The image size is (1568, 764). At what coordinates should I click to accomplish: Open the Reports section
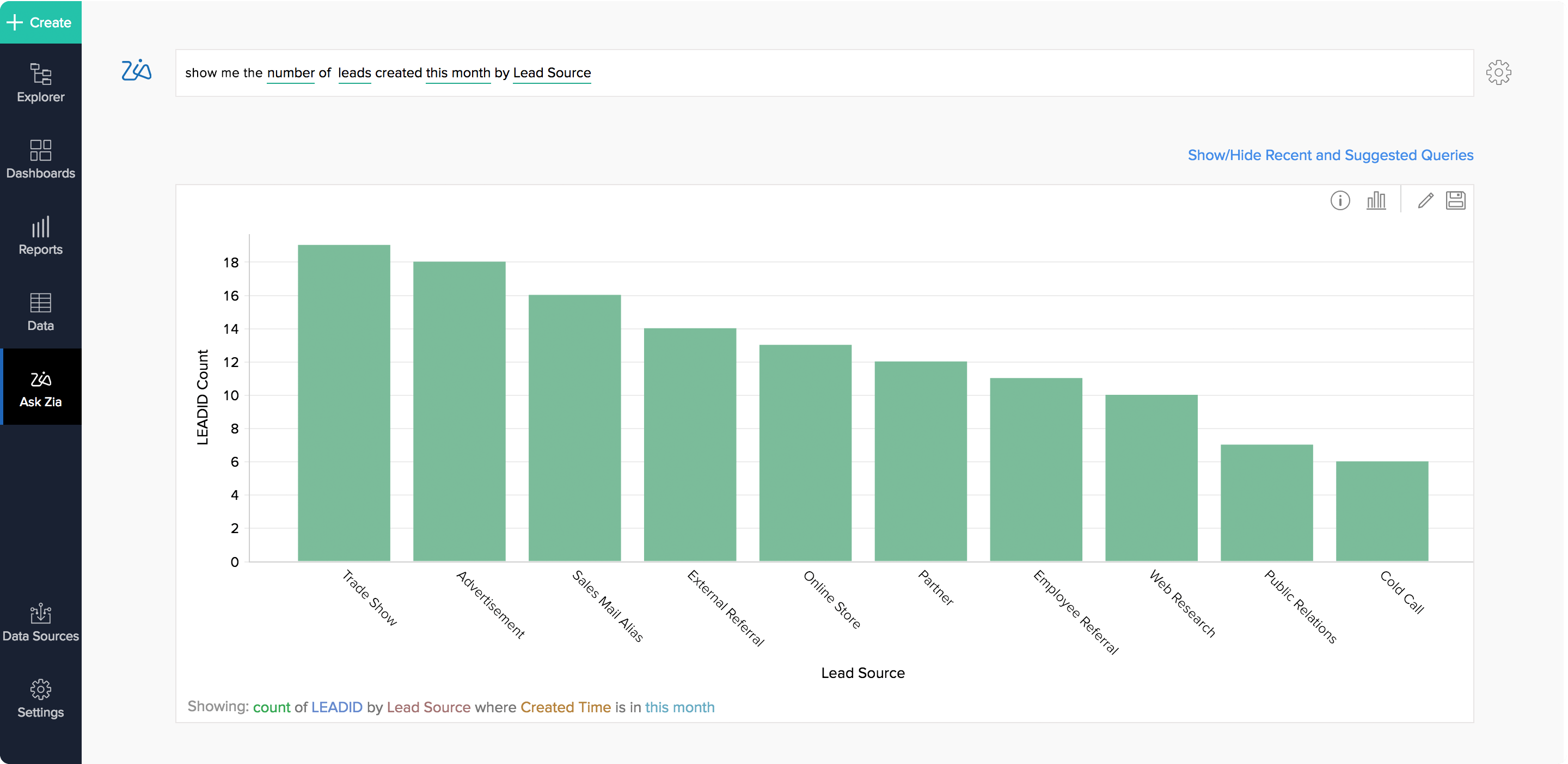(x=40, y=236)
